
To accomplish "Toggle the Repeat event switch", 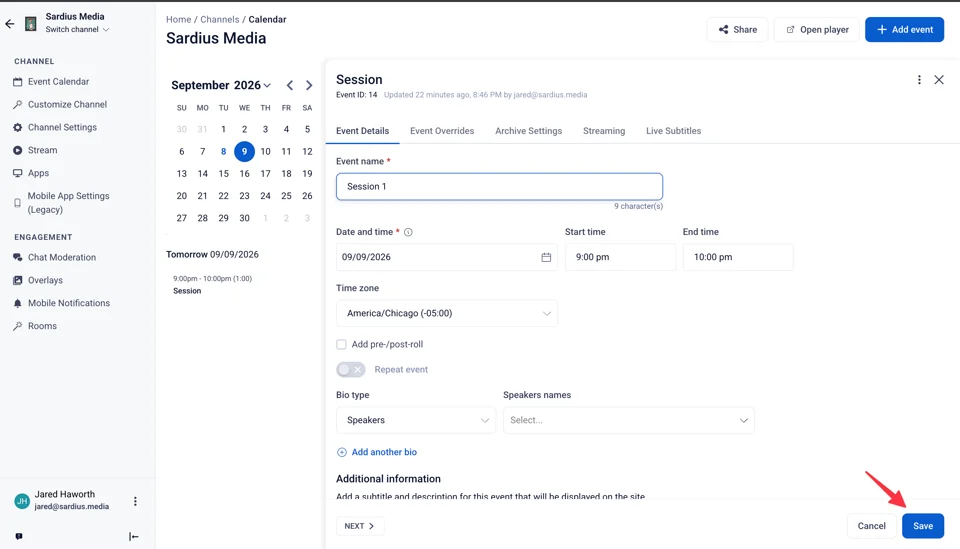I will coord(351,370).
